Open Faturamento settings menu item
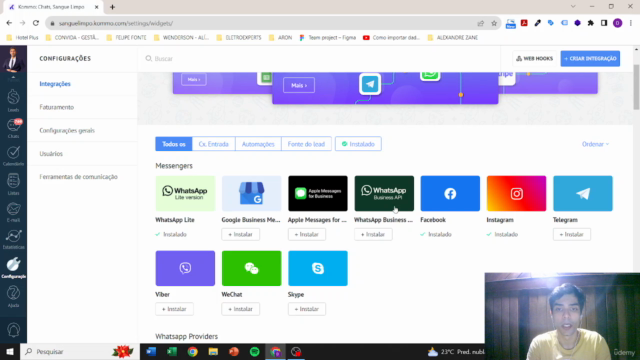This screenshot has height=360, width=640. click(x=57, y=107)
